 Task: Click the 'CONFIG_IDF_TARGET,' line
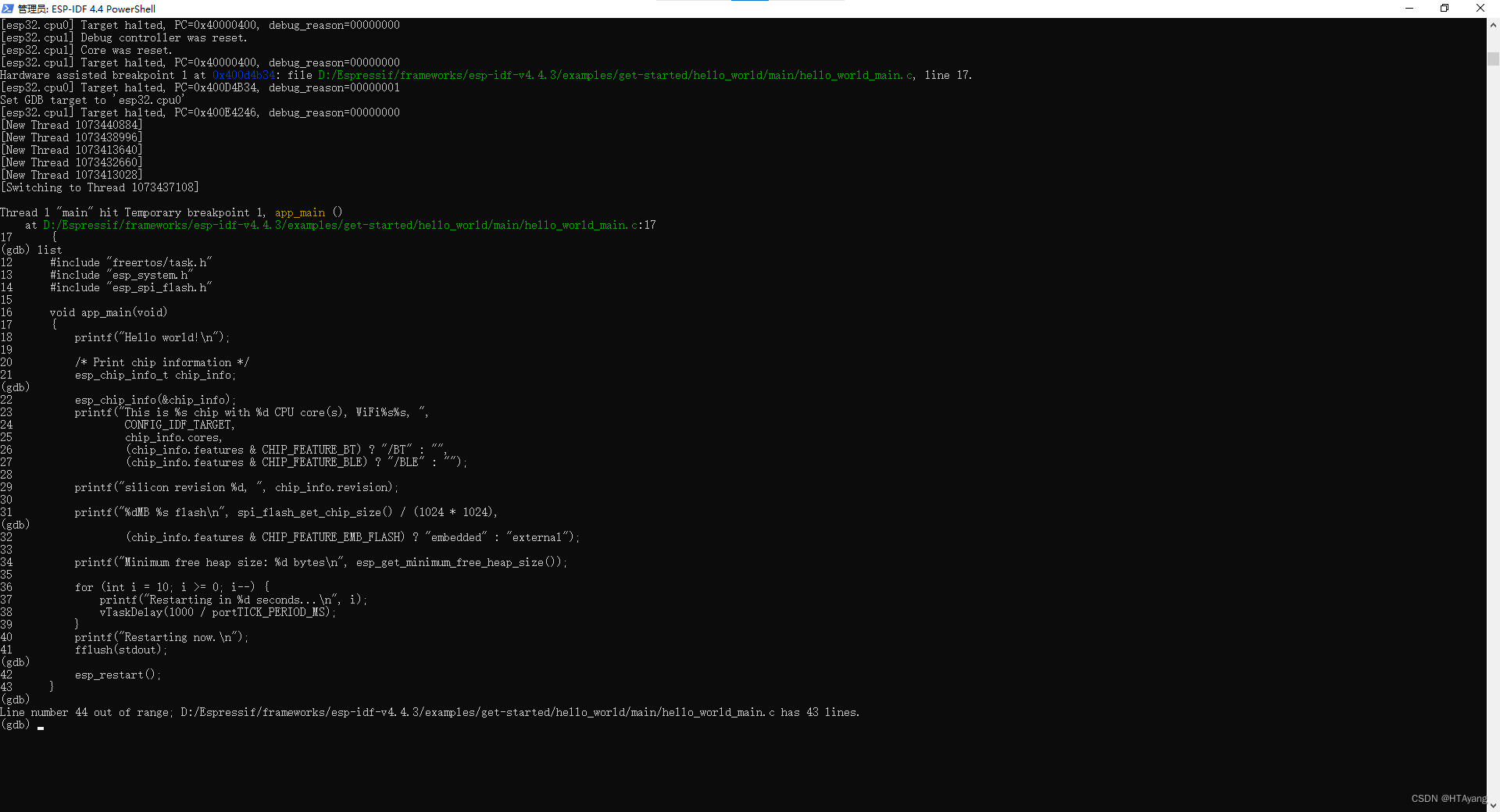(180, 425)
